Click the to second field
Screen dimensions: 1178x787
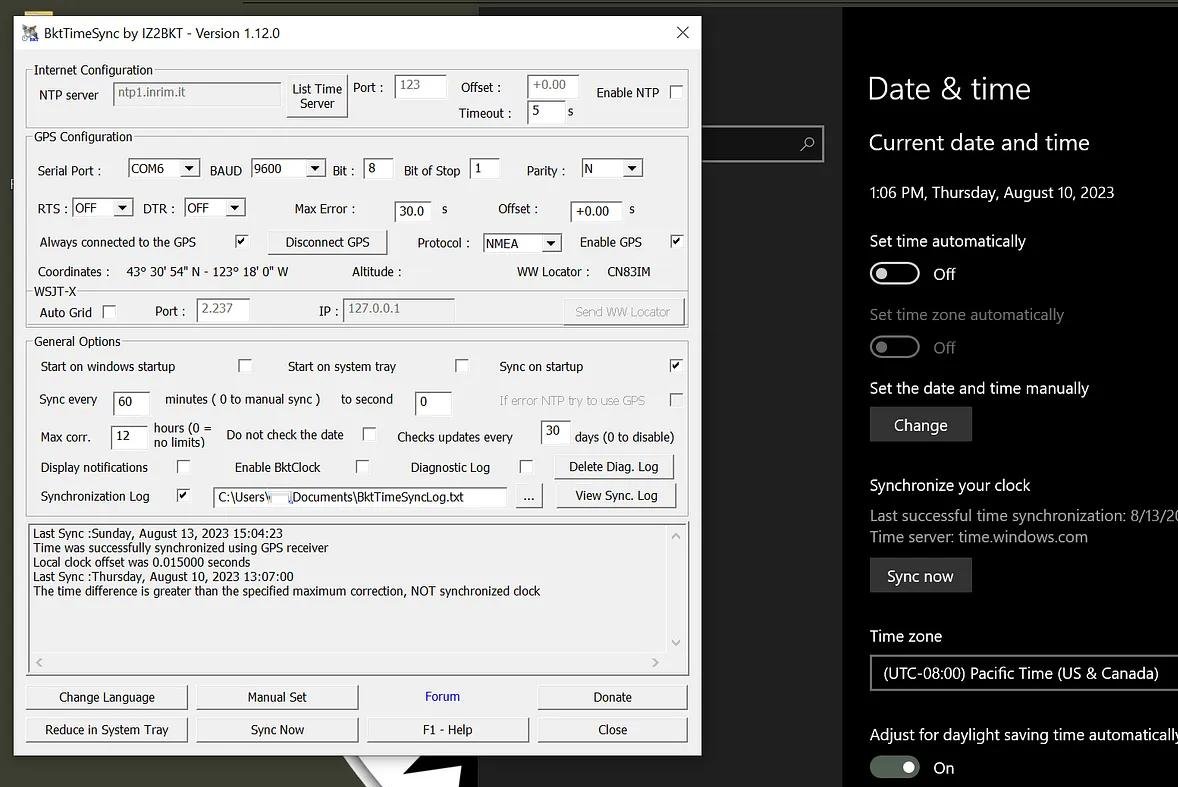tap(433, 402)
